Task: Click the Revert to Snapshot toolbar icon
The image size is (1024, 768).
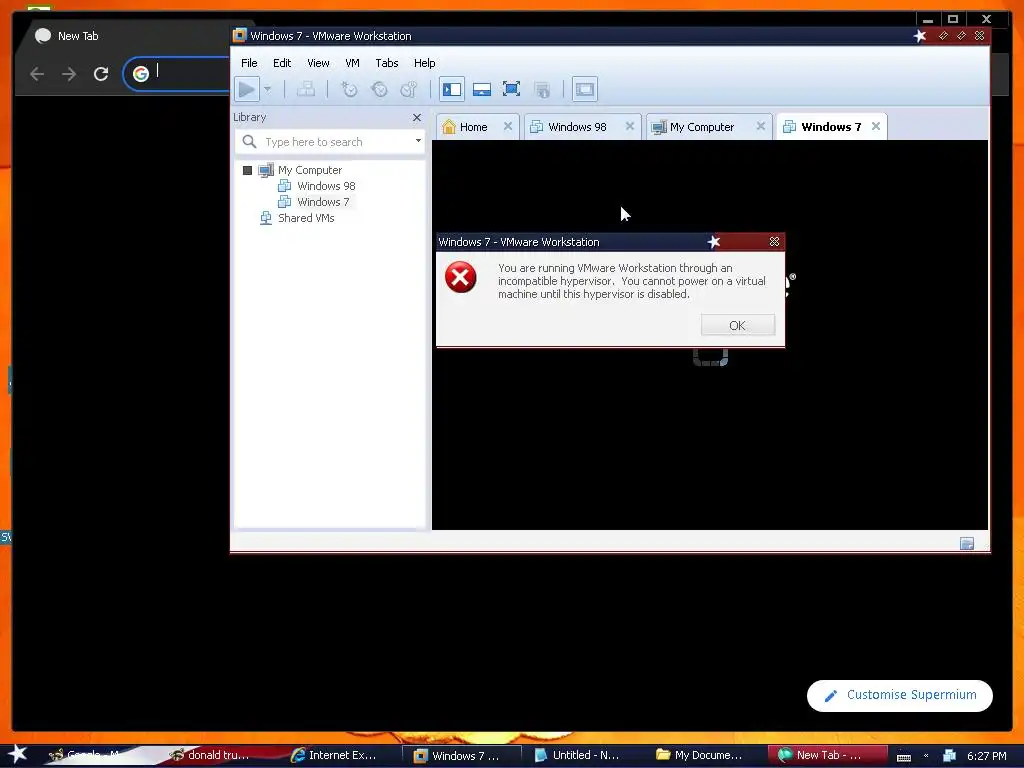Action: click(379, 89)
